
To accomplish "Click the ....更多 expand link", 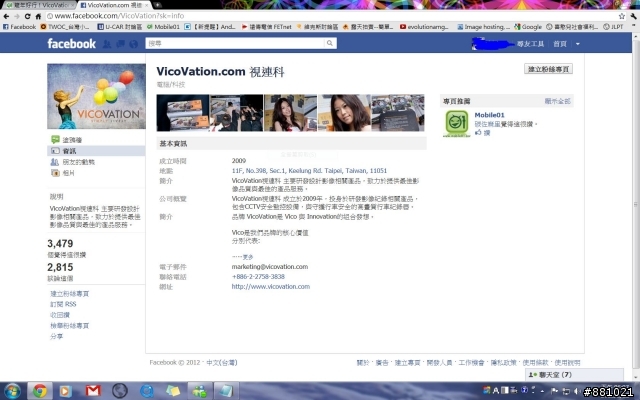I will tap(242, 257).
